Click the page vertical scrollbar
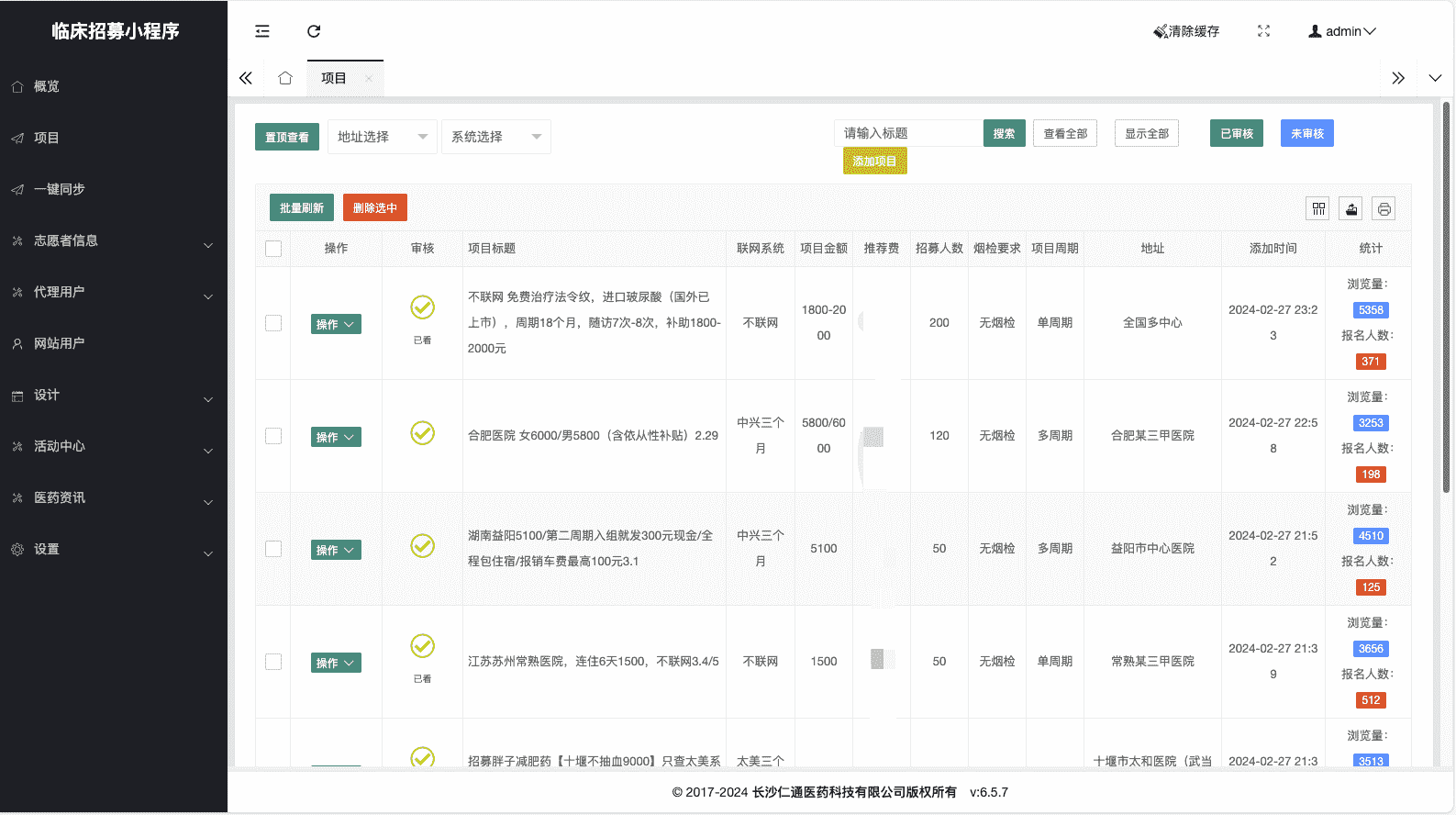Image resolution: width=1456 pixels, height=815 pixels. 1446,303
